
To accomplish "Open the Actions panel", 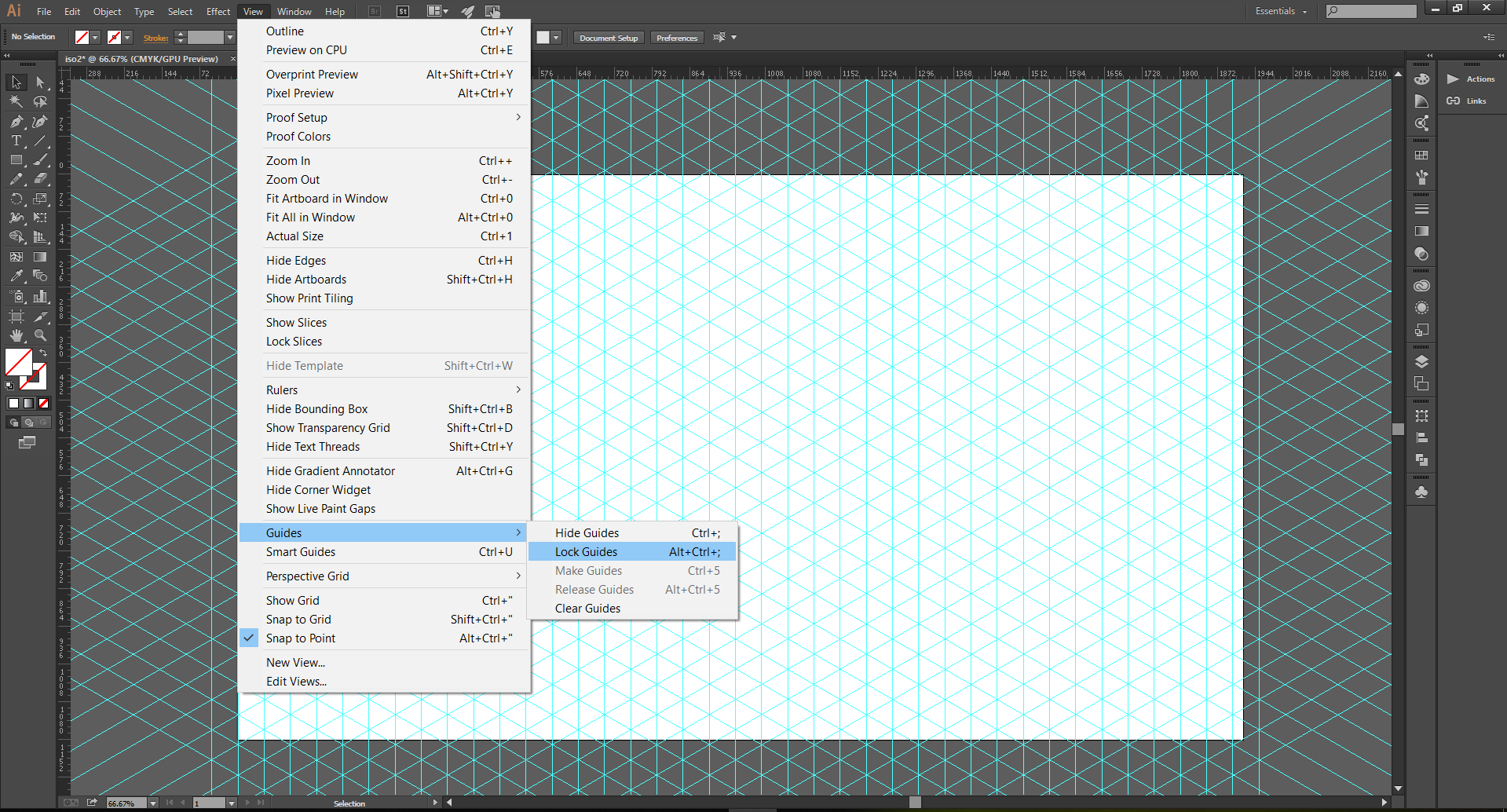I will pos(1472,79).
